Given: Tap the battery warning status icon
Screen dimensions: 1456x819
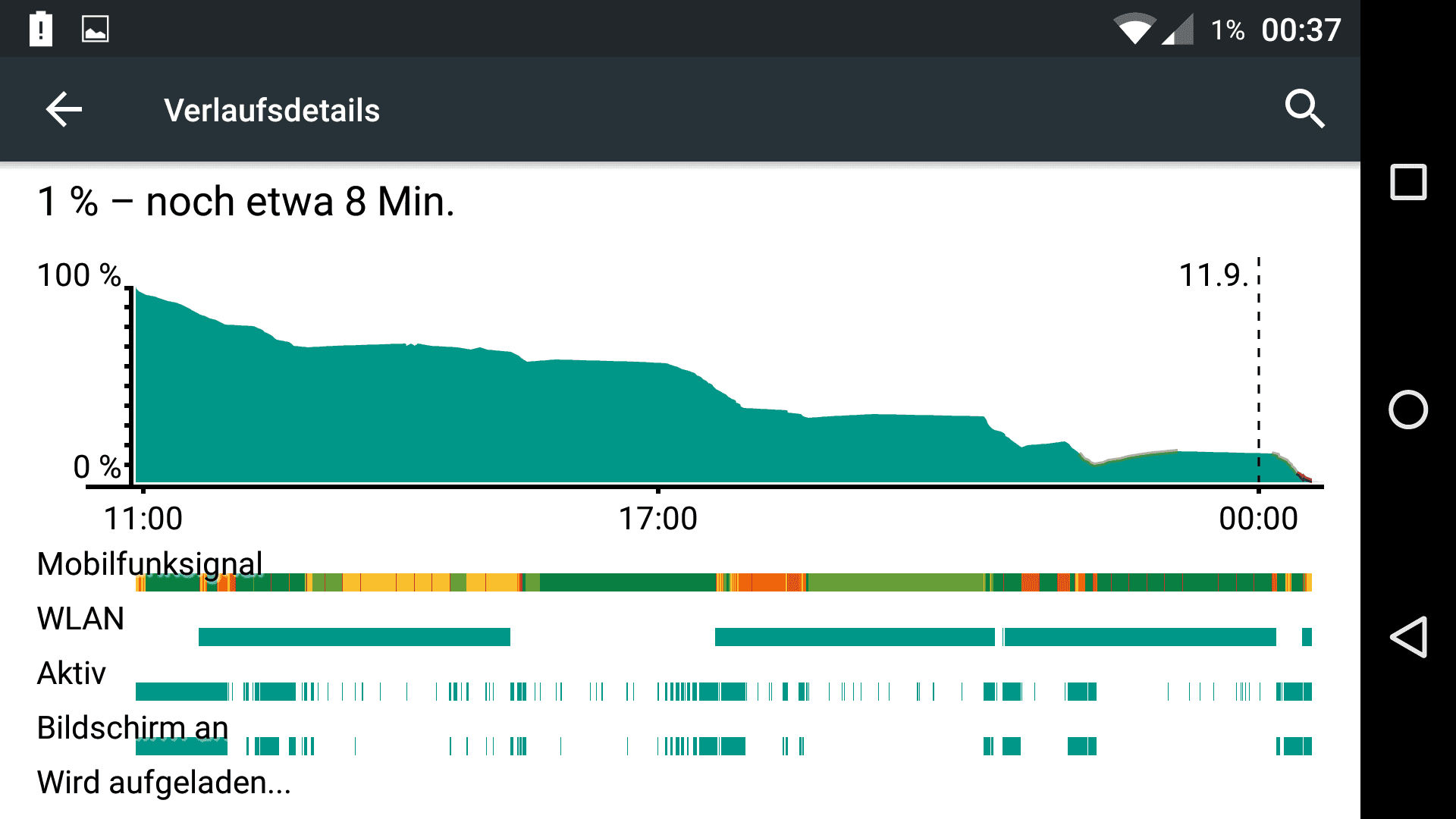Looking at the screenshot, I should (41, 30).
